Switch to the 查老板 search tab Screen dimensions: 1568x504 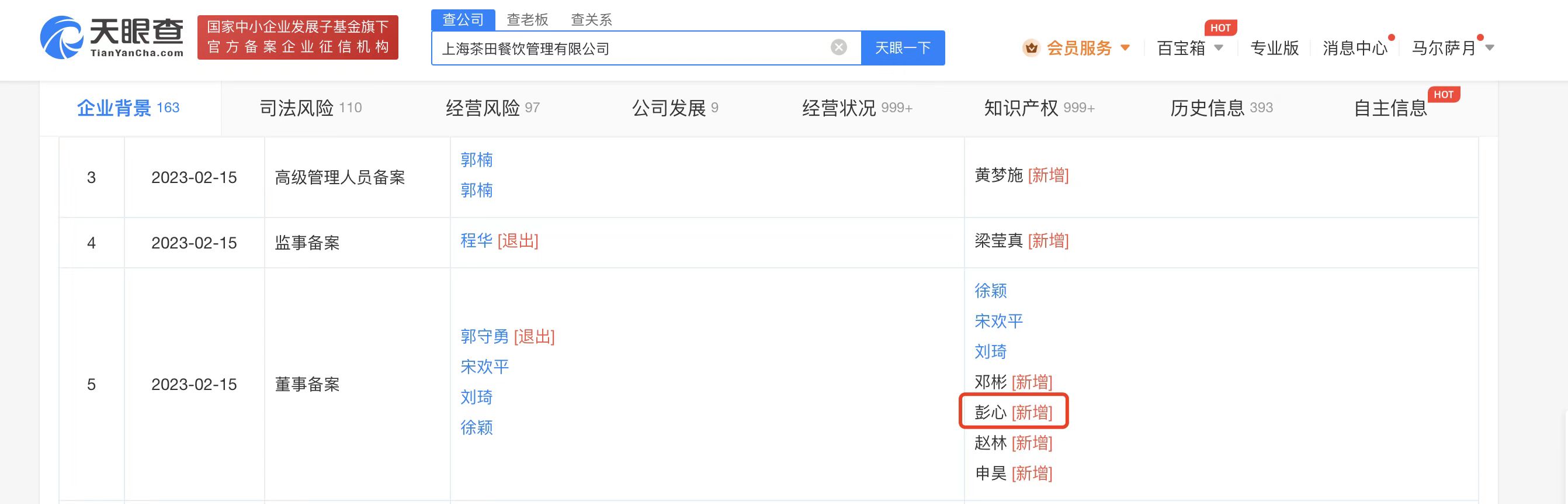point(527,19)
